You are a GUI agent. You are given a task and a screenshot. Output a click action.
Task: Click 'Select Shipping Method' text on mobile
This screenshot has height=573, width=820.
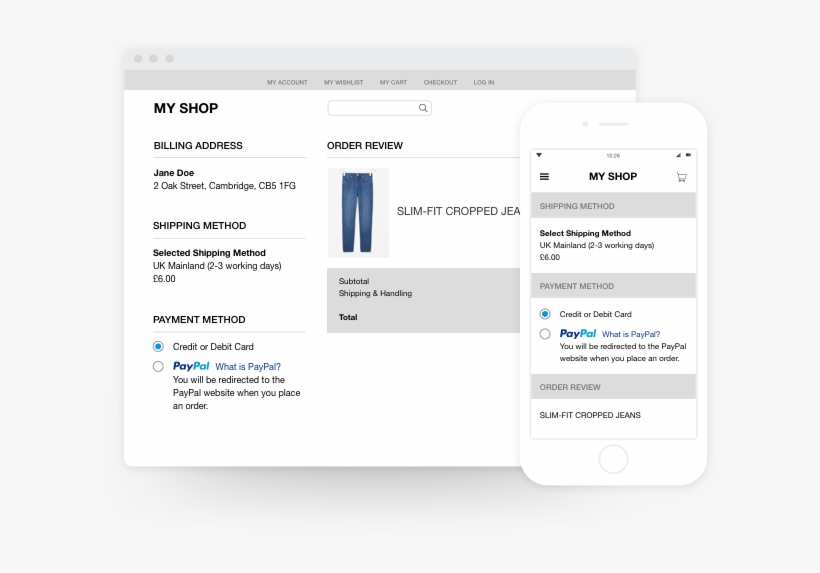coord(585,233)
